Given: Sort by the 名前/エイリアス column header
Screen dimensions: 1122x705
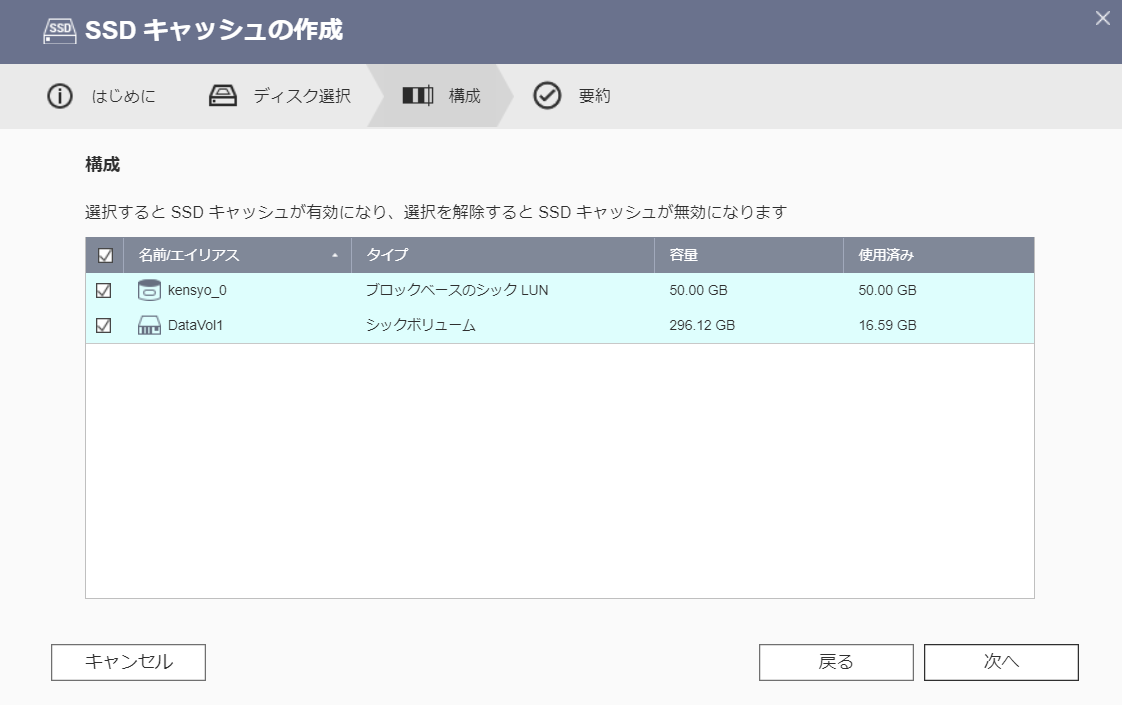Looking at the screenshot, I should [238, 255].
